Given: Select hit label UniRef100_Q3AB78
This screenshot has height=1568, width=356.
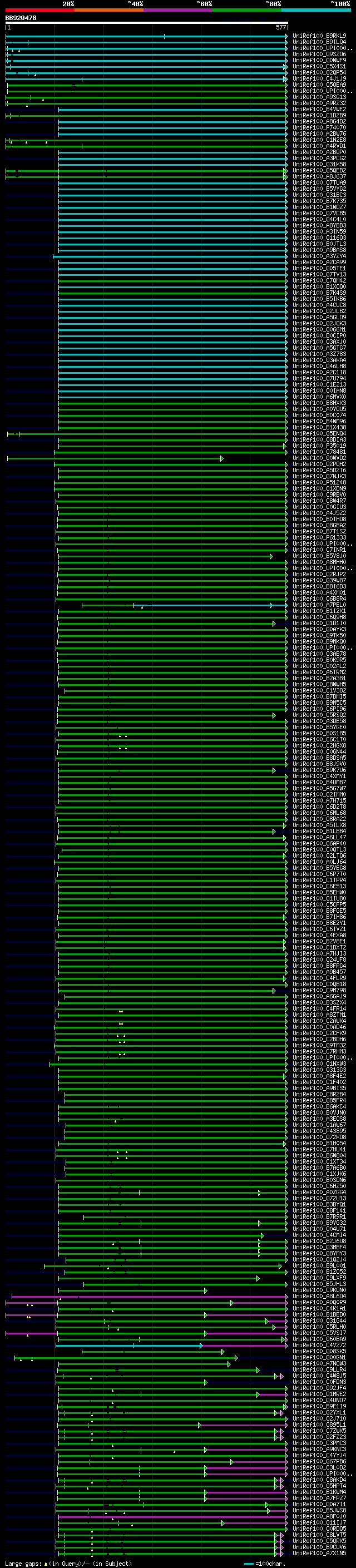Looking at the screenshot, I should pyautogui.click(x=319, y=654).
